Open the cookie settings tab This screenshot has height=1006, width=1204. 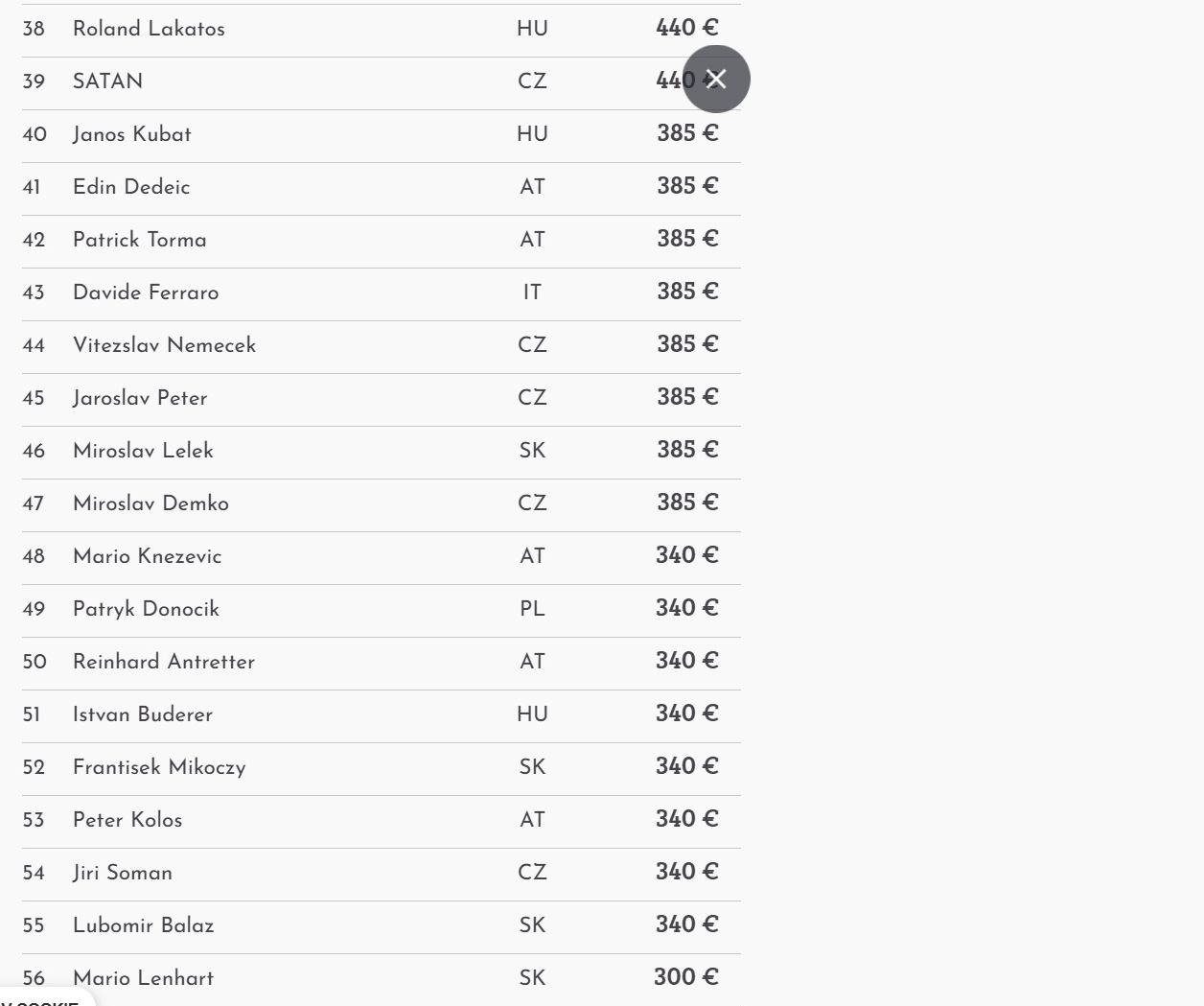43,999
